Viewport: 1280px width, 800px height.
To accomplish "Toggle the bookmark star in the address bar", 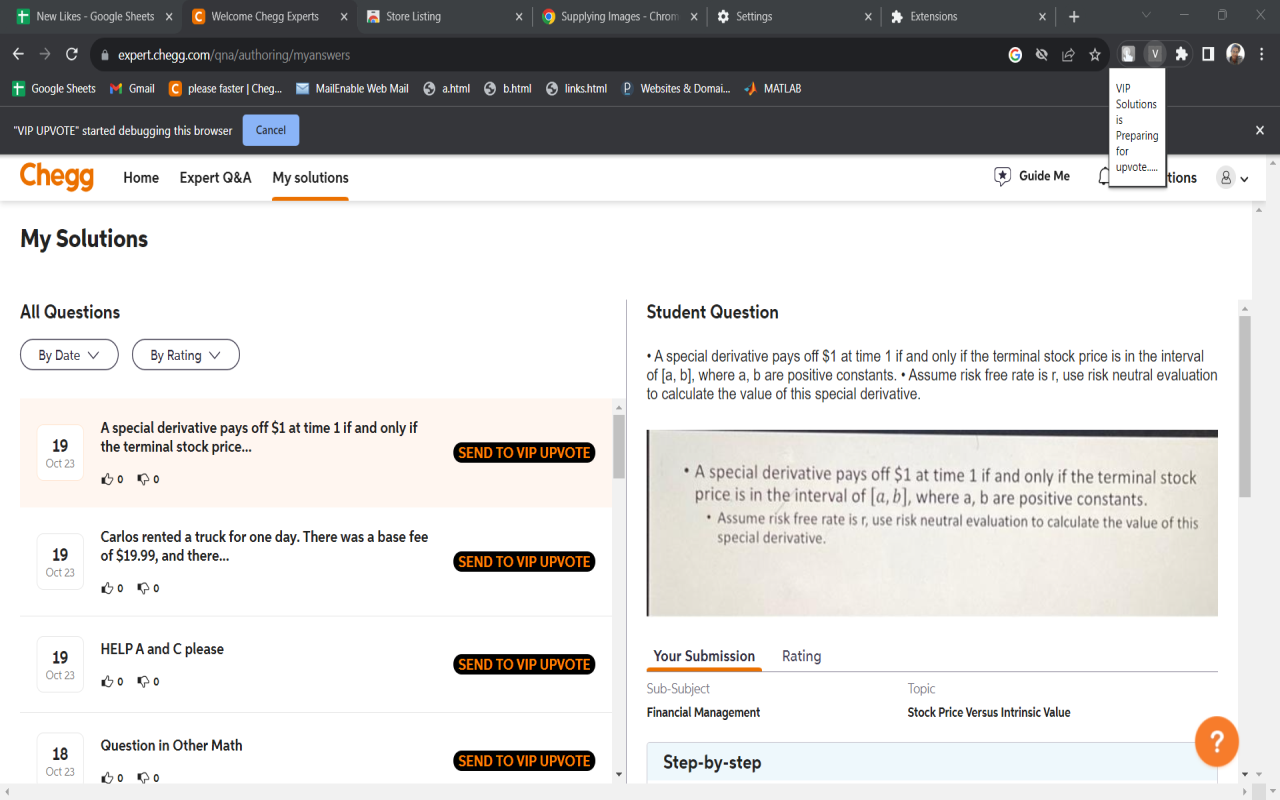I will click(x=1094, y=55).
